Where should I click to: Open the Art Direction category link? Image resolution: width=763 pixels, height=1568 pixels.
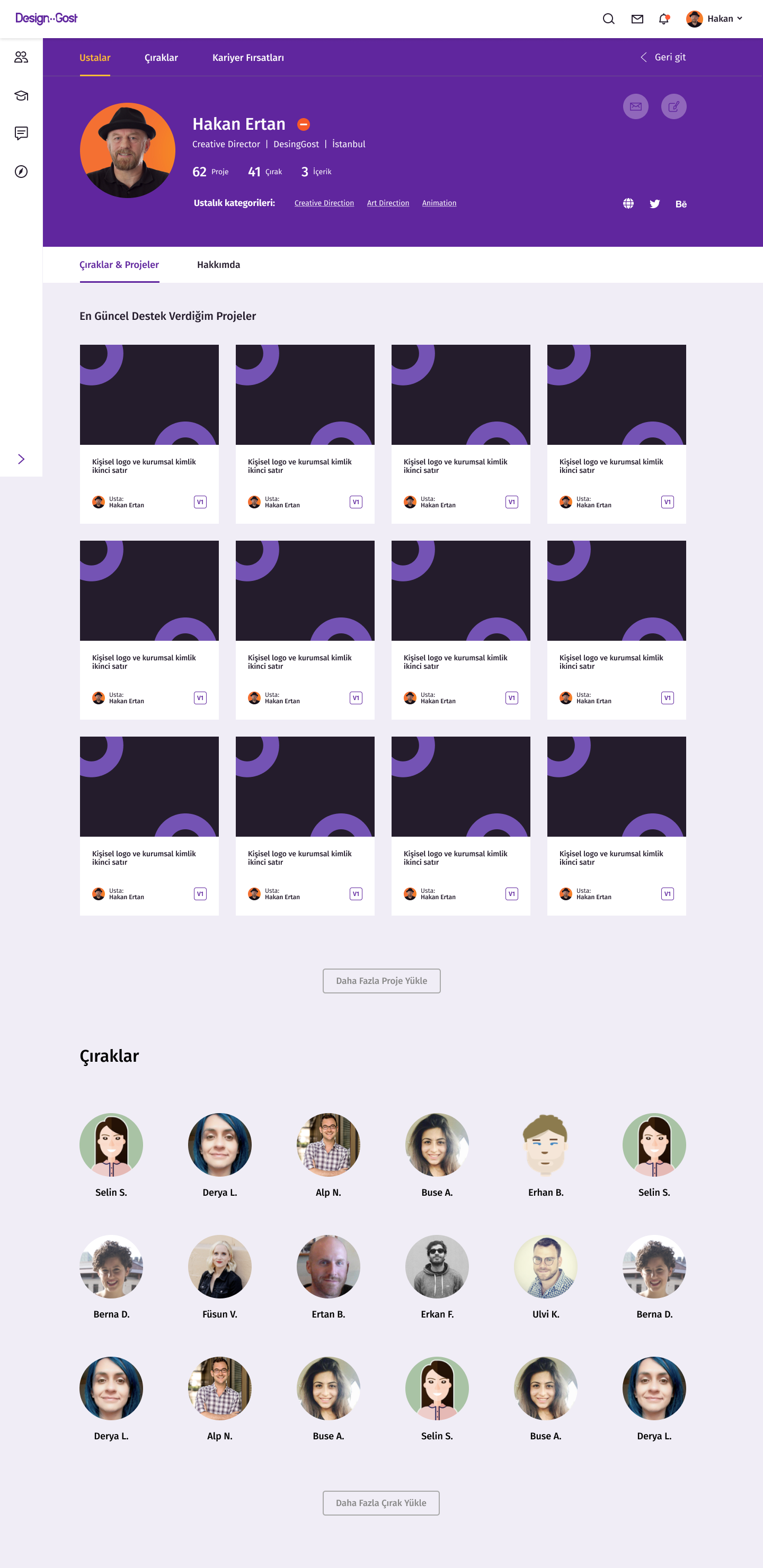click(388, 203)
